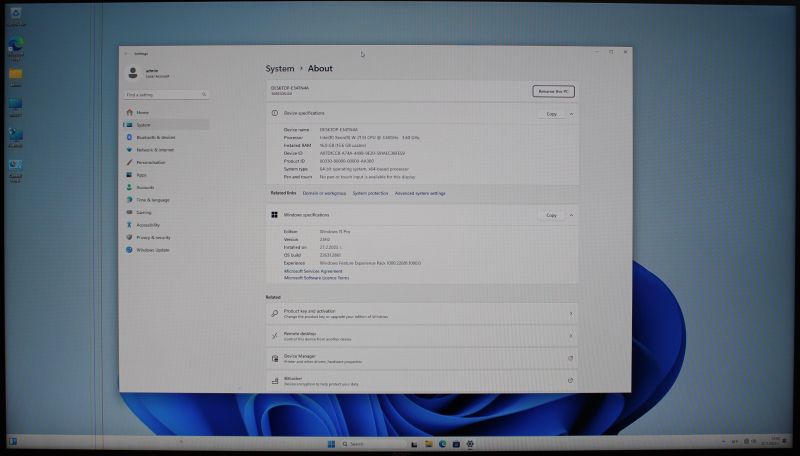Viewport: 800px width, 456px height.
Task: Open Windows Update from sidebar
Action: (152, 250)
